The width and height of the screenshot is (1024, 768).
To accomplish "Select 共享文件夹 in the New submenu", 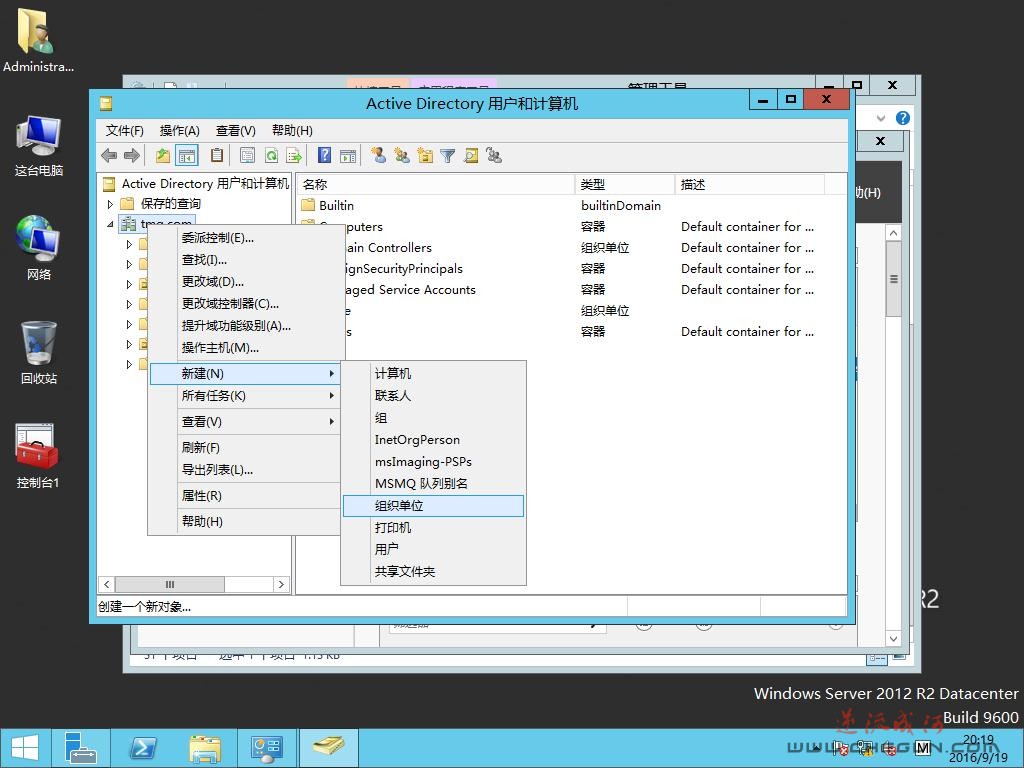I will click(x=433, y=571).
